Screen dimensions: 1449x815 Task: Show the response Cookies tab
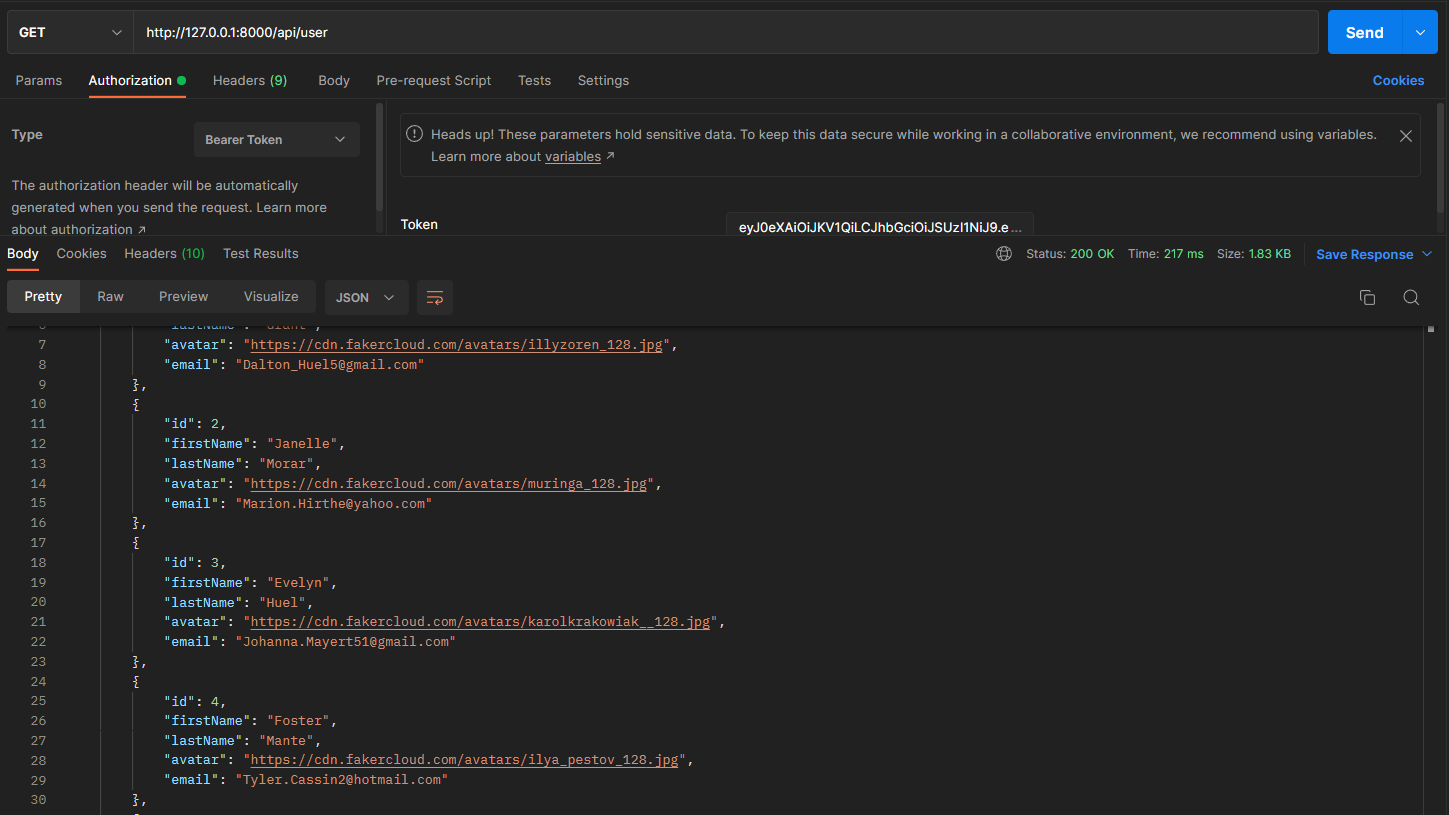[81, 253]
